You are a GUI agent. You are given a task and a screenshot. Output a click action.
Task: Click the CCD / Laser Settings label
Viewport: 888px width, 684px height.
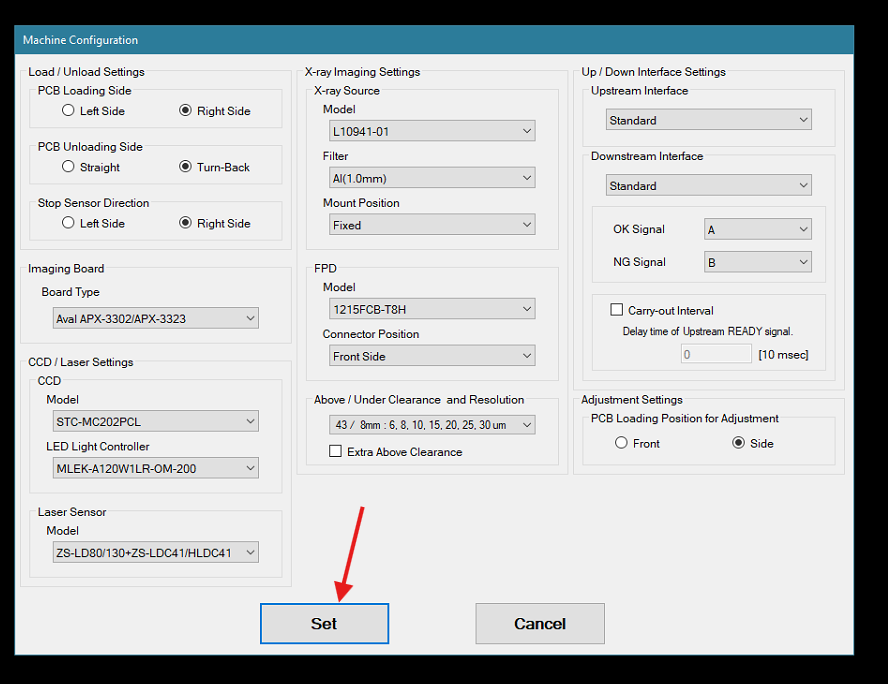click(x=81, y=362)
